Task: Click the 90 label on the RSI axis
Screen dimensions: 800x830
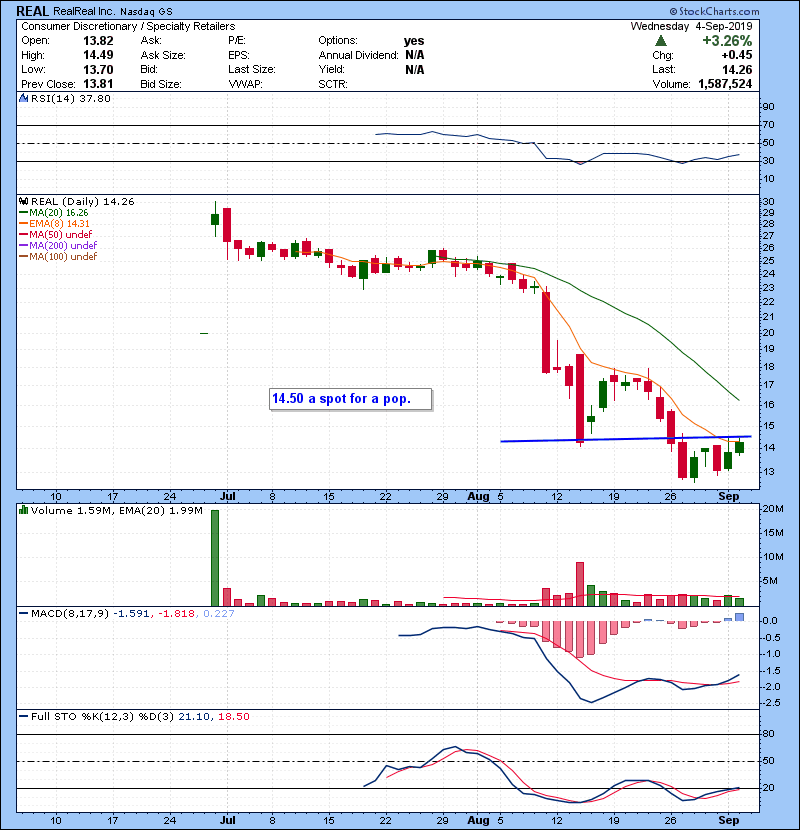Action: pos(768,107)
